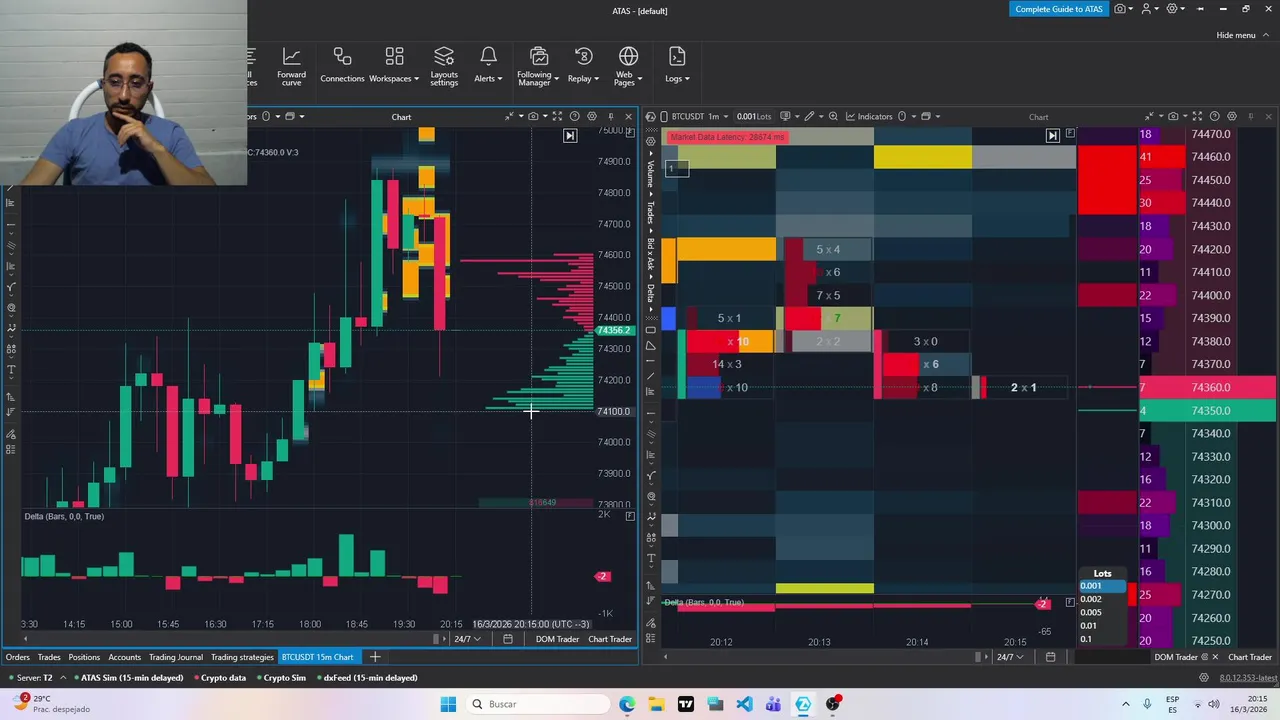
Task: Open the Connections manager
Action: coord(342,67)
